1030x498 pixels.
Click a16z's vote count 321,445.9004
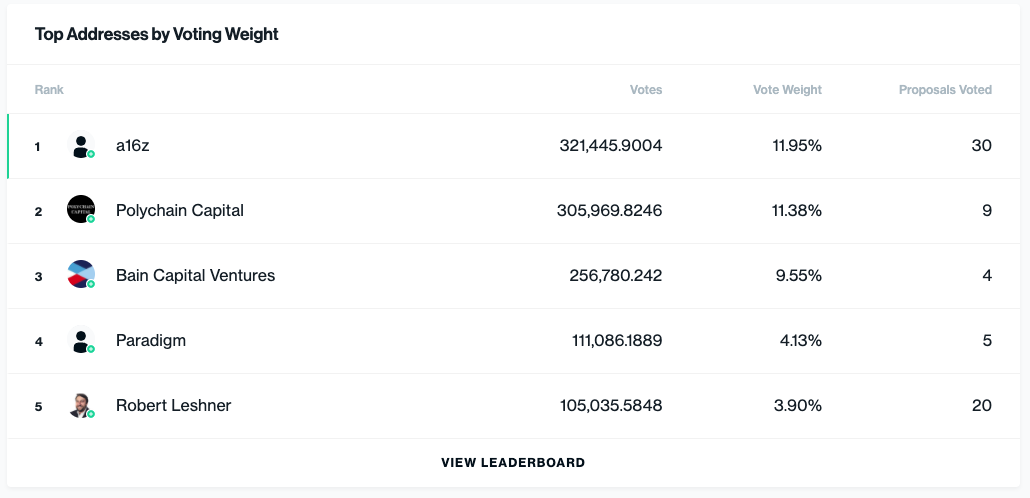pyautogui.click(x=610, y=146)
